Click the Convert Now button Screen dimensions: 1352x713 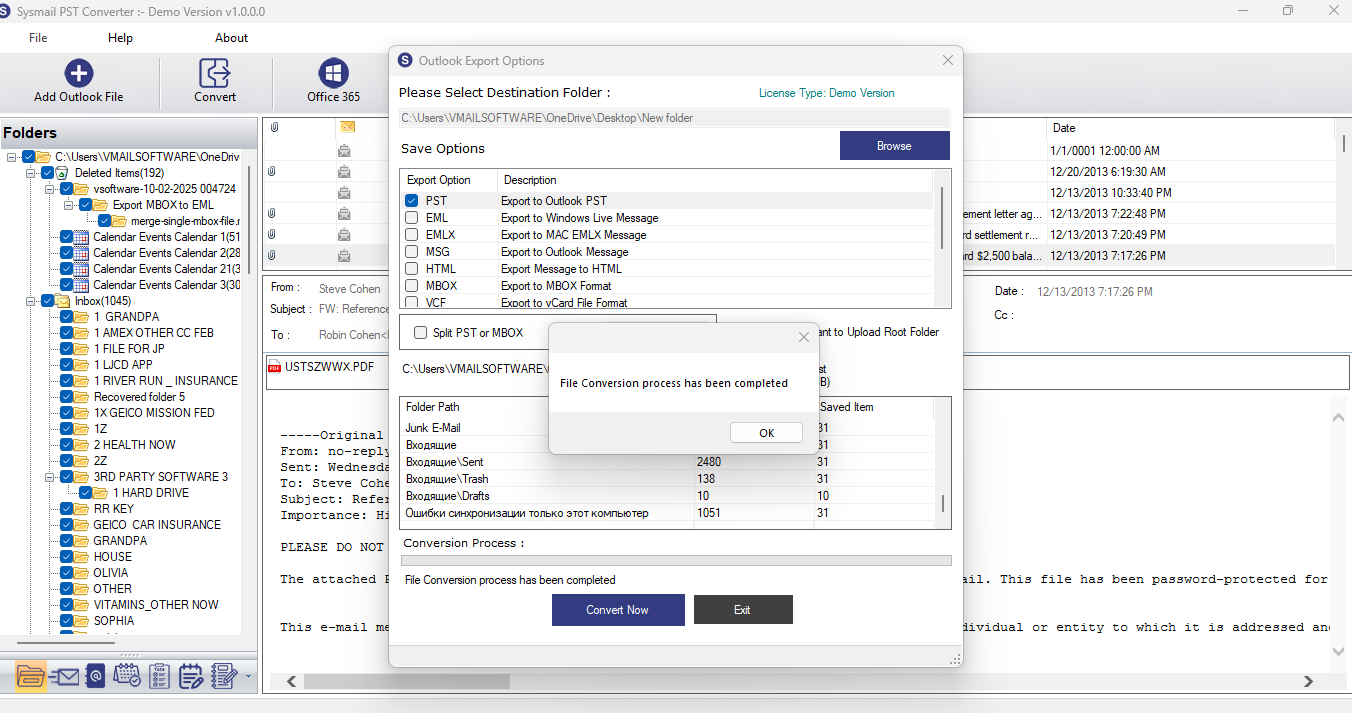click(618, 610)
